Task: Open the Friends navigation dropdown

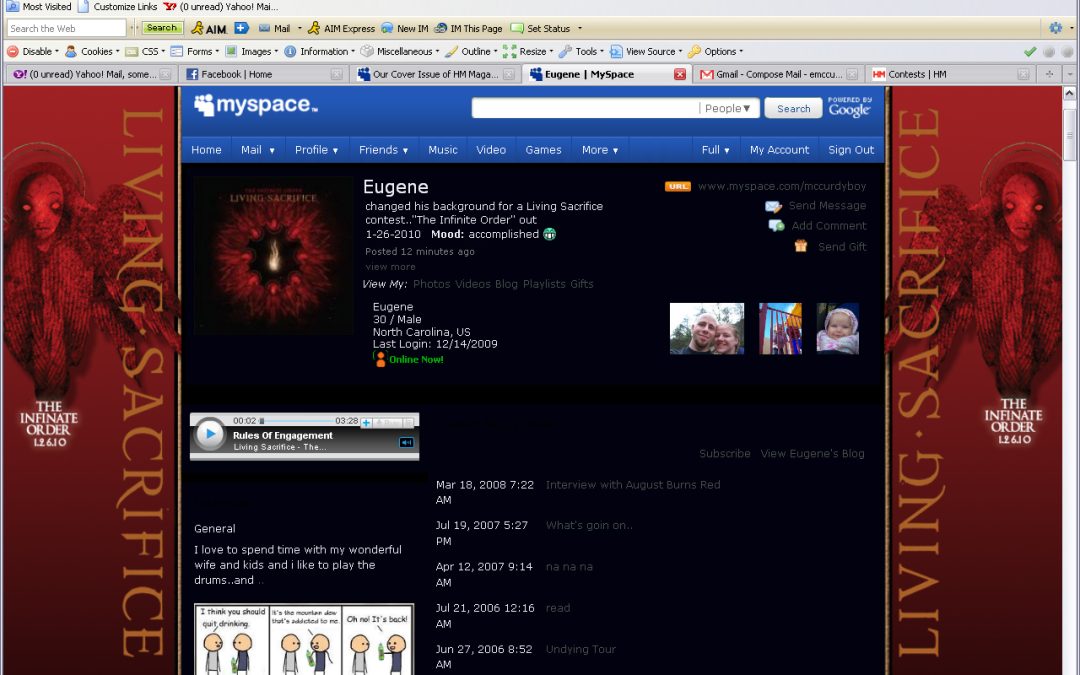Action: tap(383, 150)
